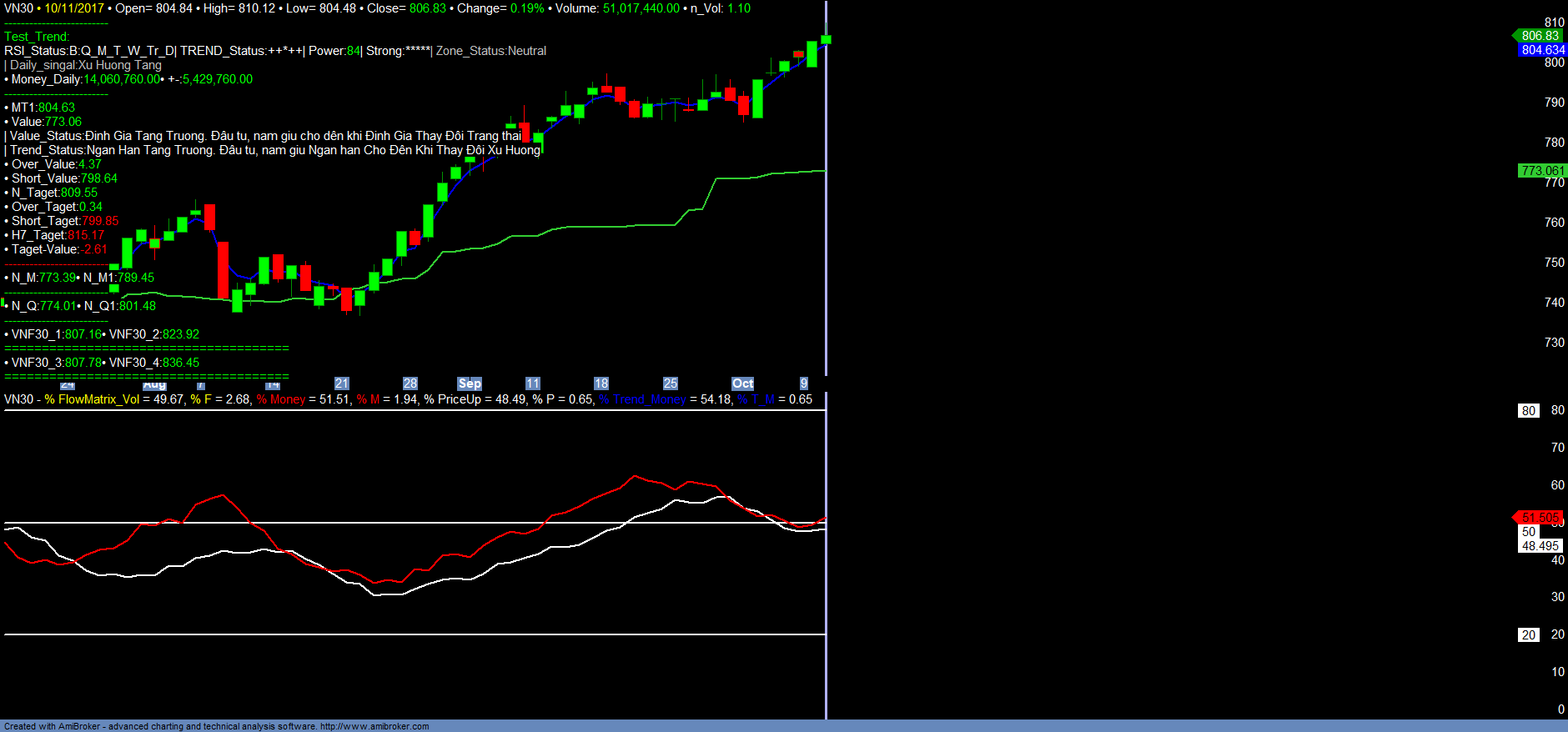Screen dimensions: 1568x732
Task: Select the 21 date marker on the time axis
Action: pos(341,384)
